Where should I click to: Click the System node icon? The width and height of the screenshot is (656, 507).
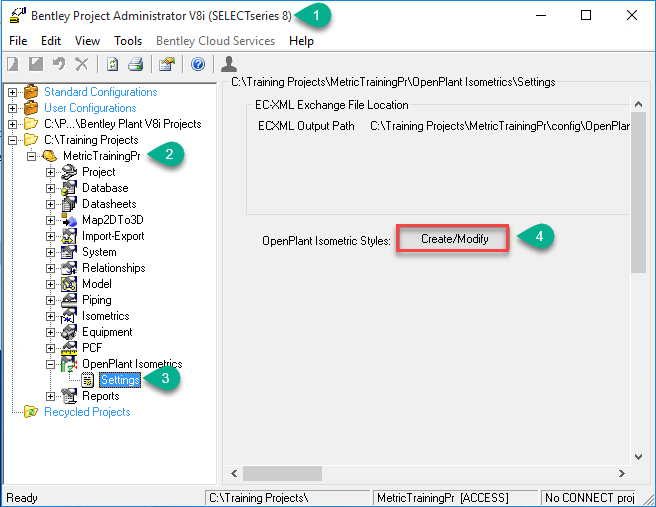[x=69, y=252]
